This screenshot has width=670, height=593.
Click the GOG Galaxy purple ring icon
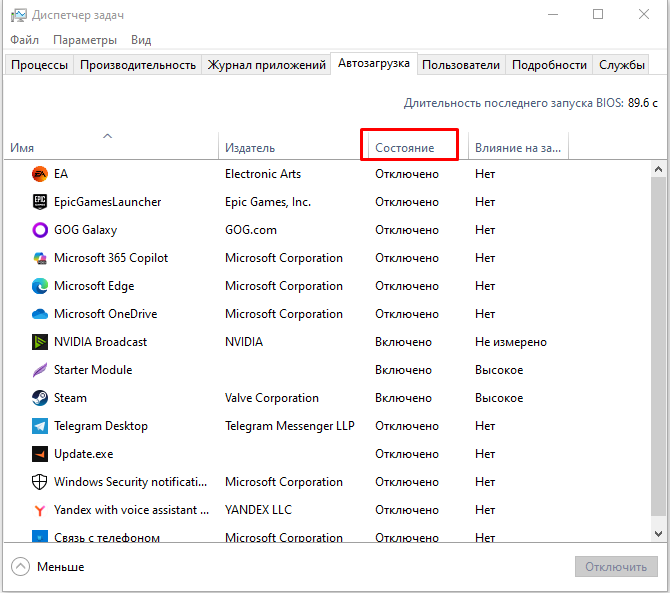coord(40,230)
